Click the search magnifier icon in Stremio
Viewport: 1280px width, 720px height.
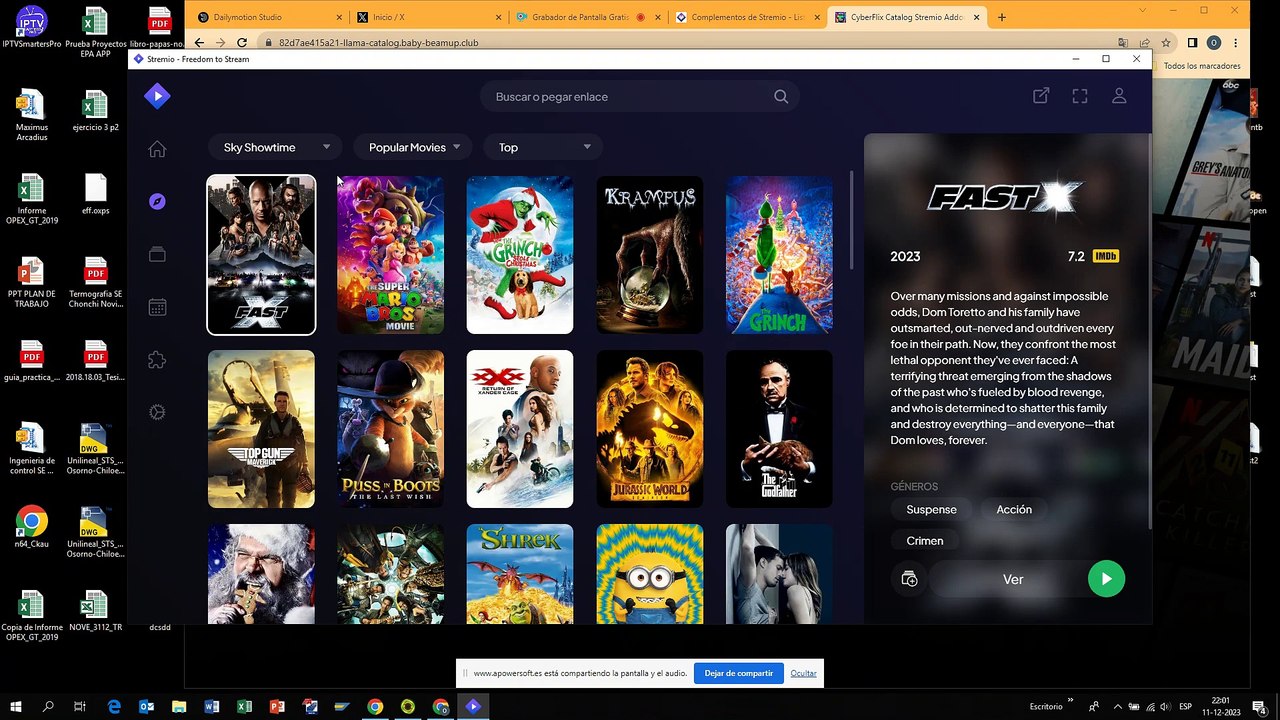(781, 97)
